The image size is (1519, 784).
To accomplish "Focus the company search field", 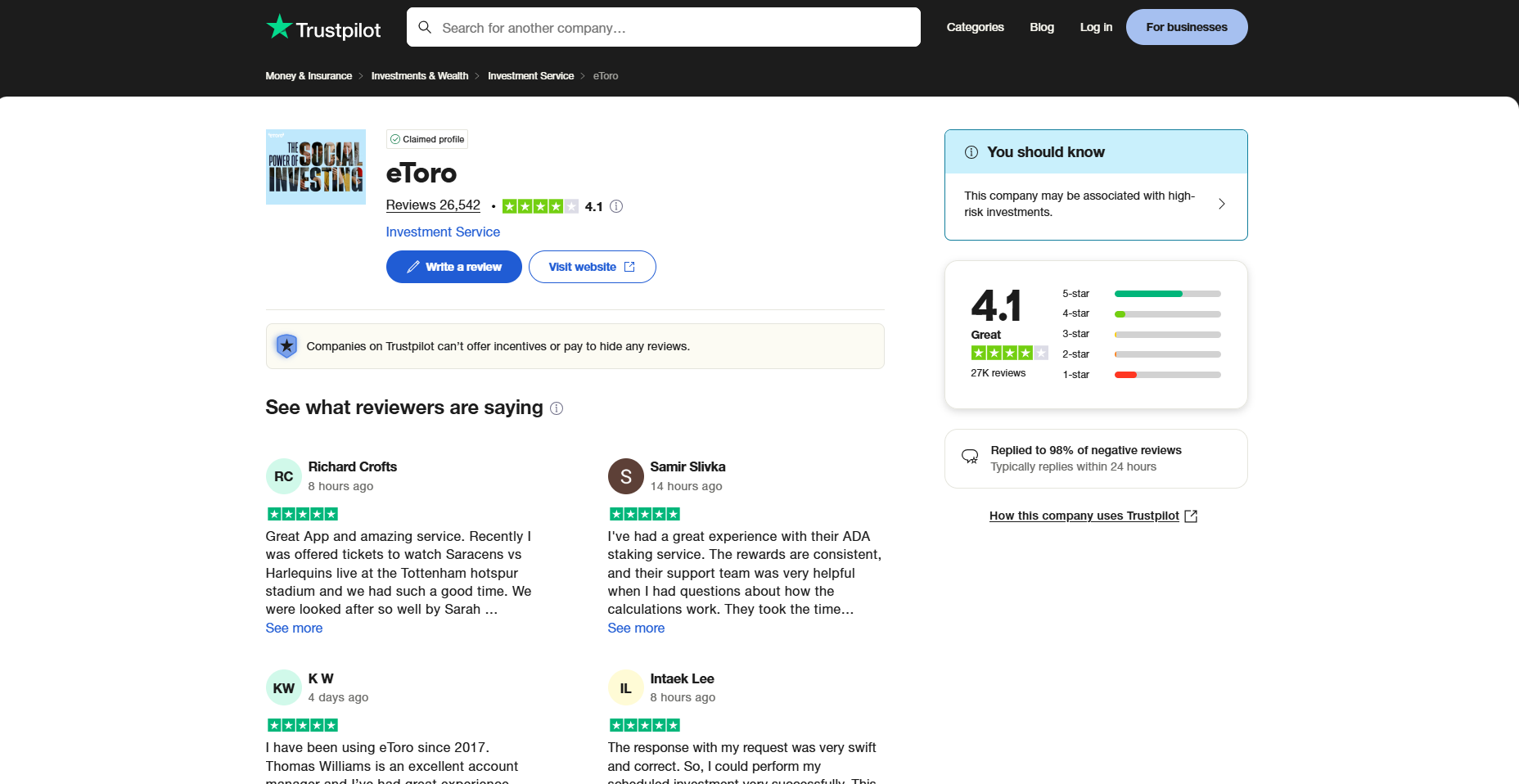I will click(x=664, y=27).
